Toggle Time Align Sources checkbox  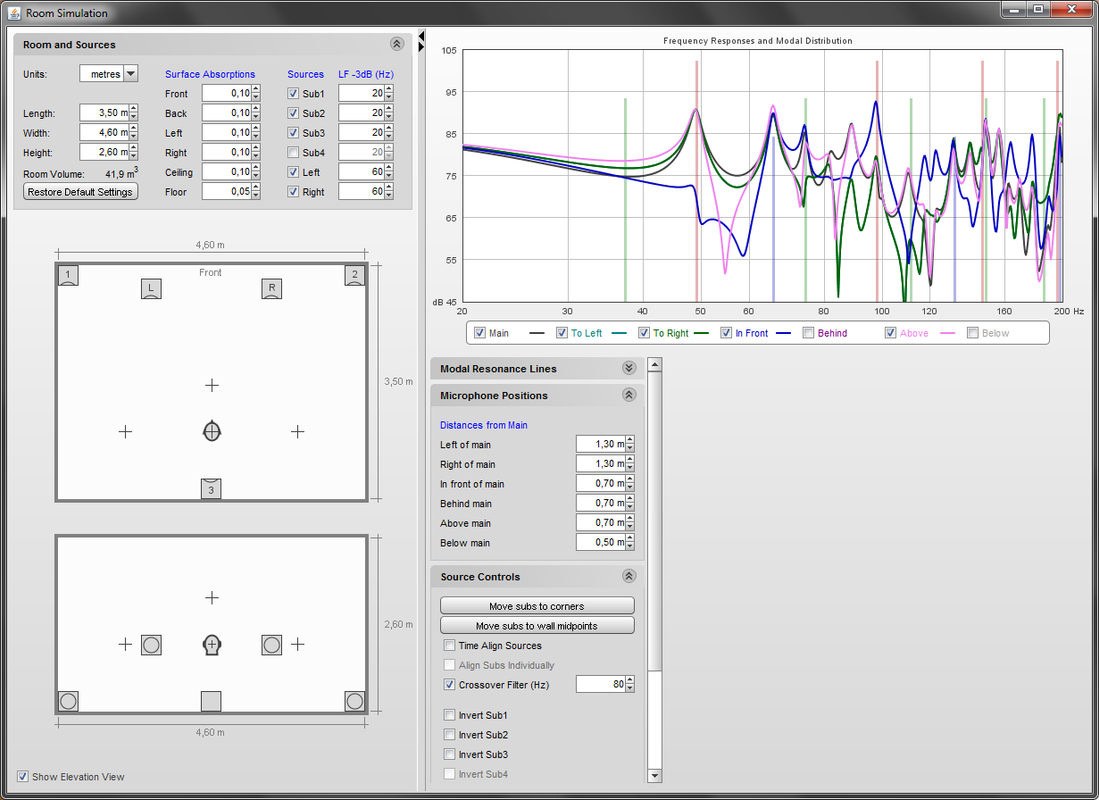pos(449,646)
